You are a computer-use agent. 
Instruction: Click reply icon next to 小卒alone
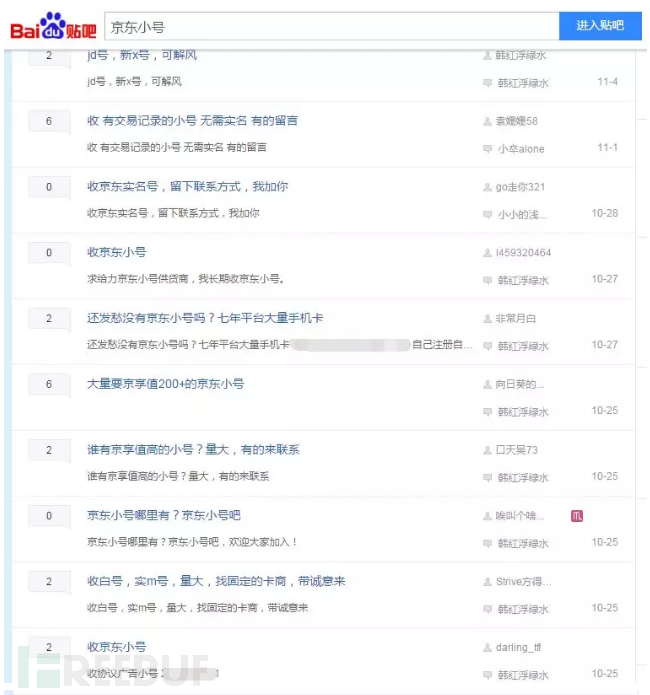tap(487, 148)
